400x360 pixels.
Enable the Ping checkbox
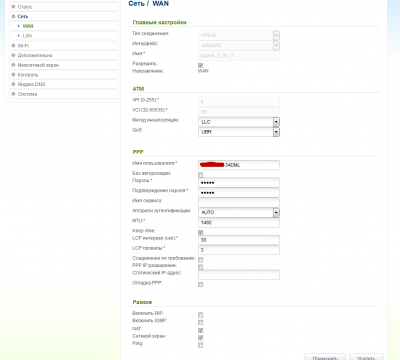pyautogui.click(x=201, y=345)
